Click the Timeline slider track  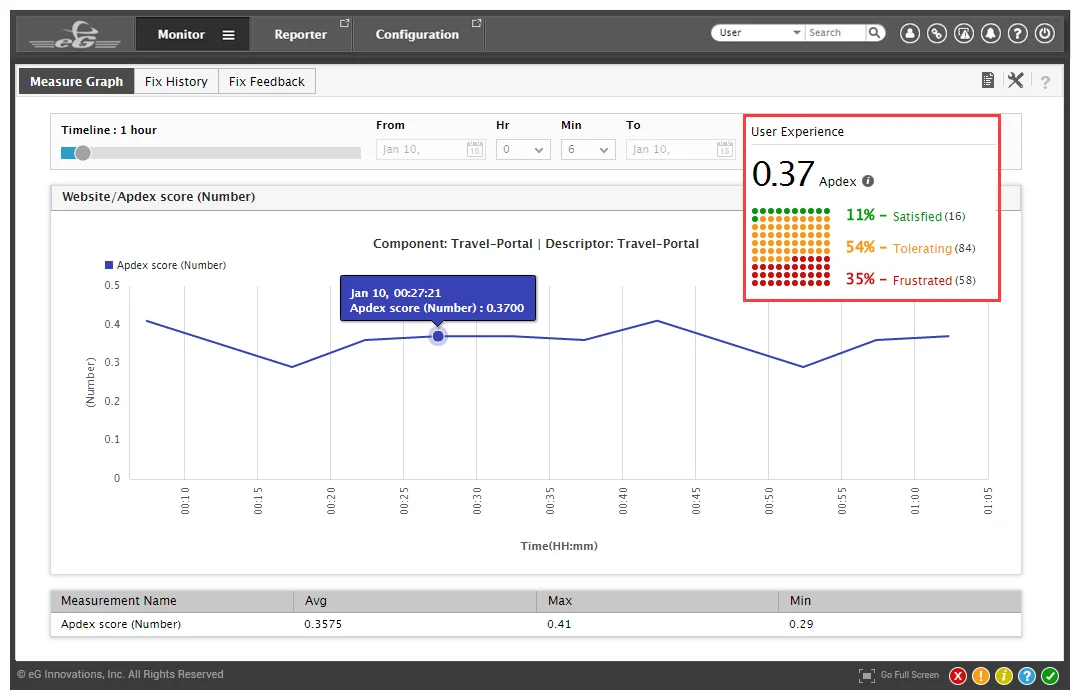click(x=211, y=153)
